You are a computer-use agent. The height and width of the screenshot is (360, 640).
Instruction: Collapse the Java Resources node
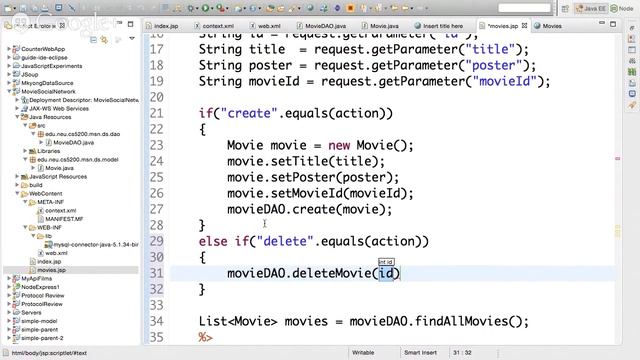(x=17, y=117)
